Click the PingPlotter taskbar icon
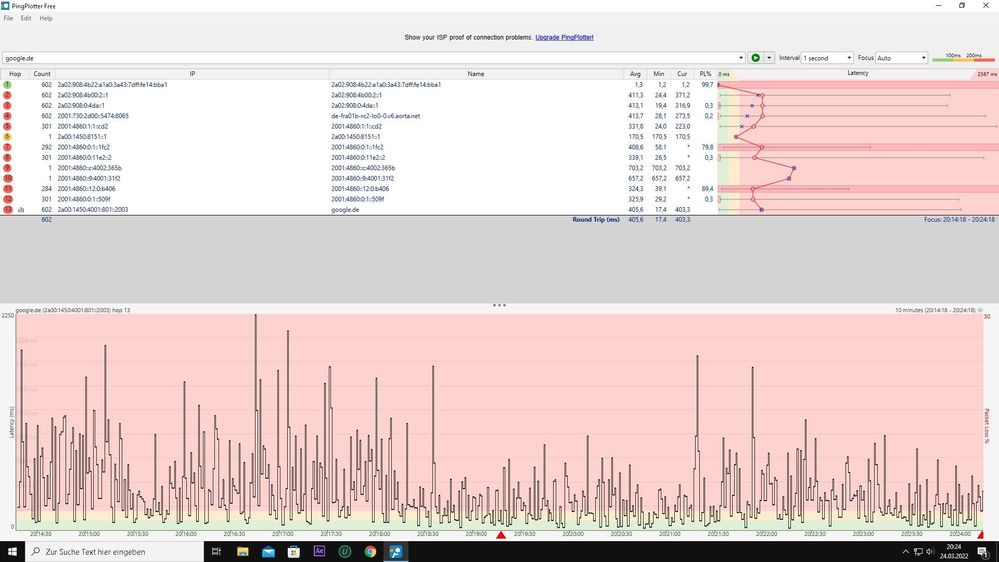Screen dimensions: 999x562 coord(396,552)
